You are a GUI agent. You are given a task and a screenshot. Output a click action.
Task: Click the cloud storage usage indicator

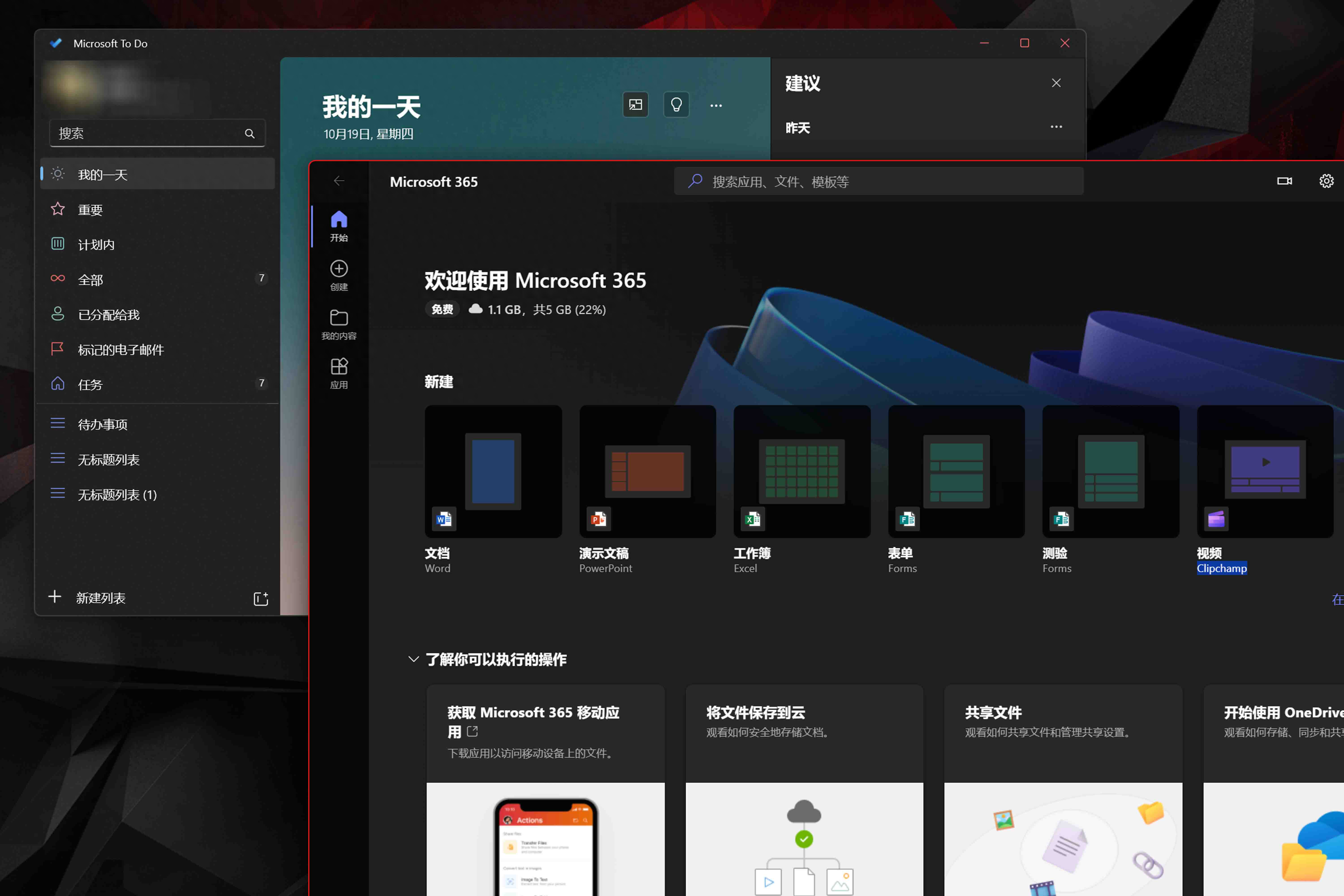click(x=537, y=309)
